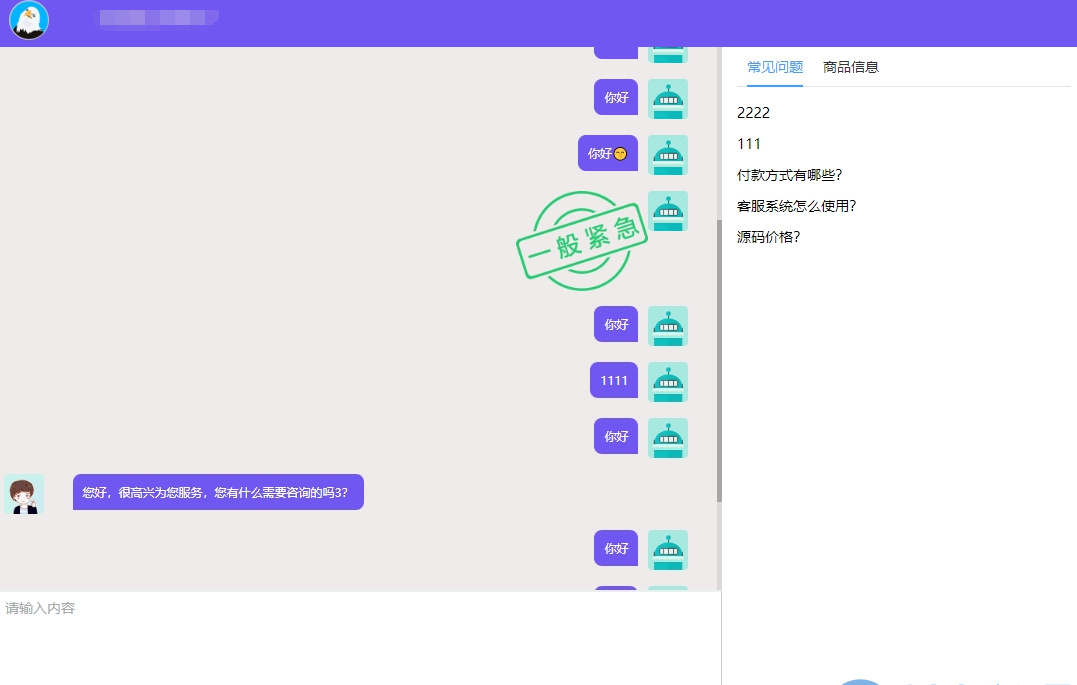Click the 1111 message bubble

tap(614, 380)
